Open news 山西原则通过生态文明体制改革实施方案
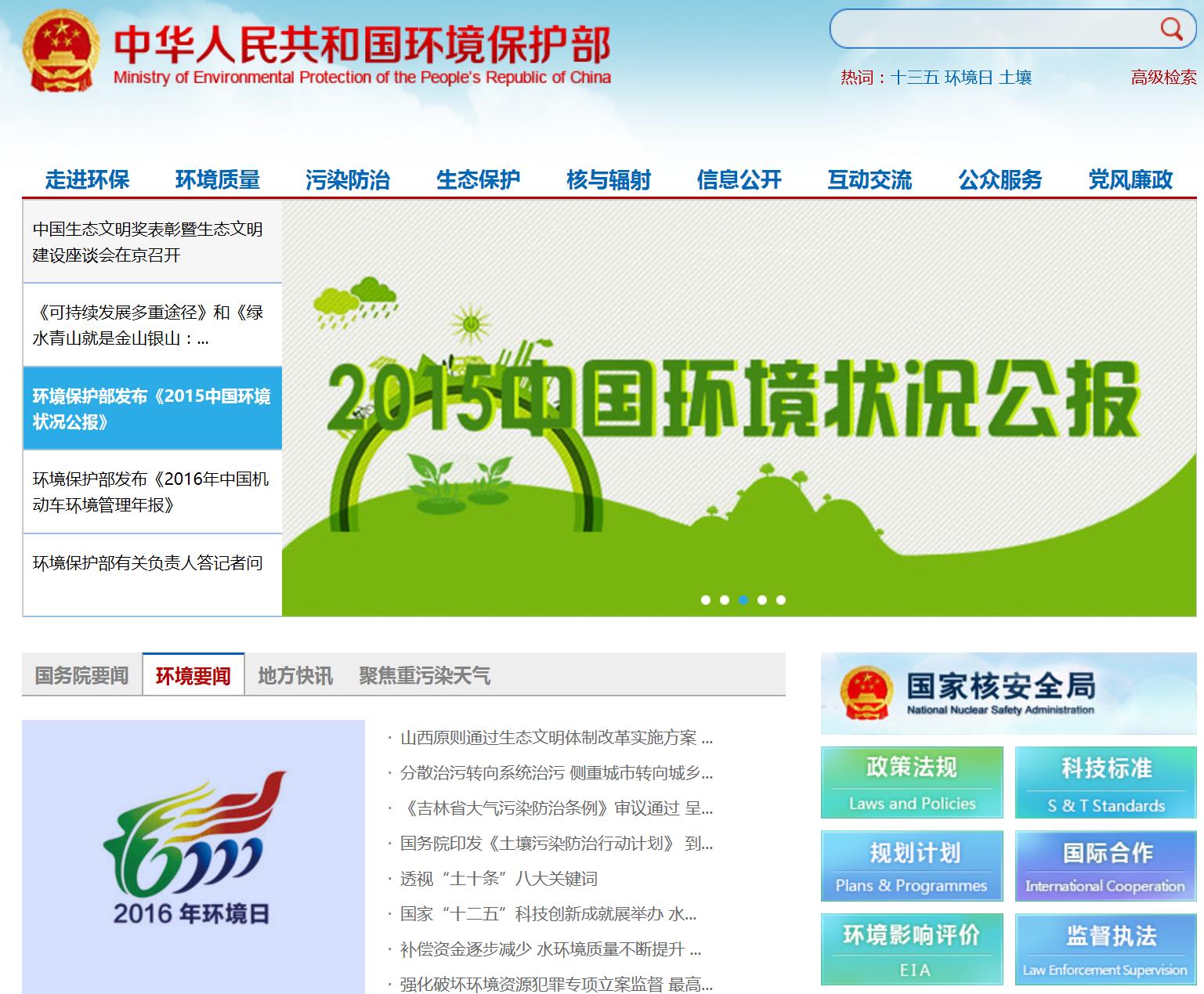The width and height of the screenshot is (1204, 994). pos(556,738)
